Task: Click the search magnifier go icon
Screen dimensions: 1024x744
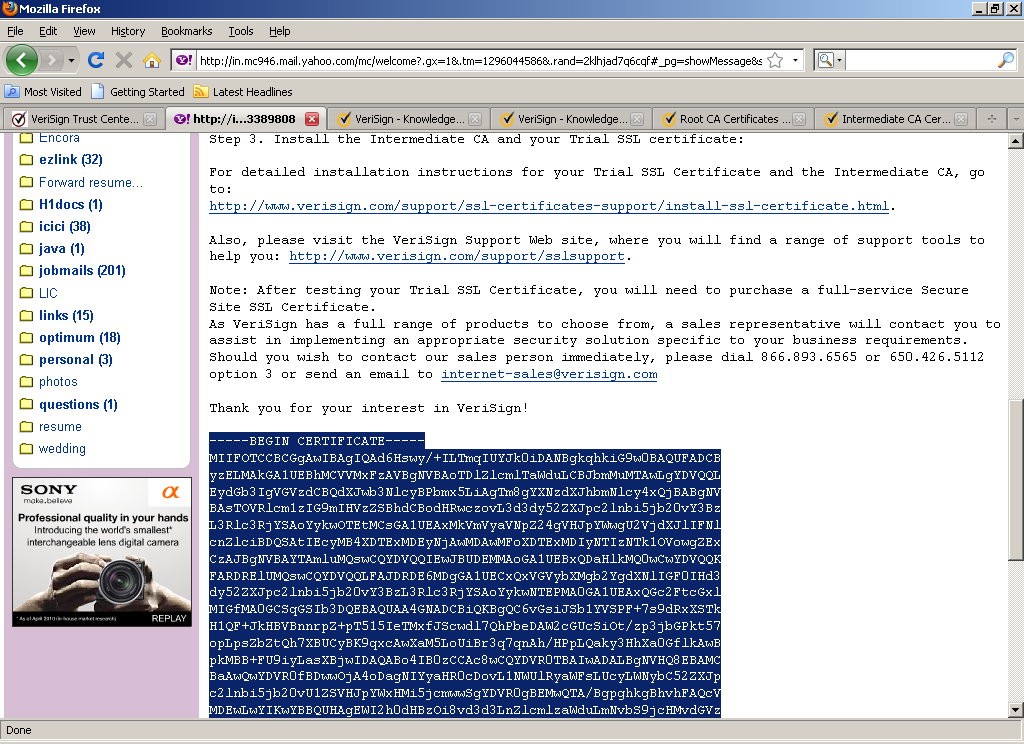Action: pyautogui.click(x=1006, y=60)
